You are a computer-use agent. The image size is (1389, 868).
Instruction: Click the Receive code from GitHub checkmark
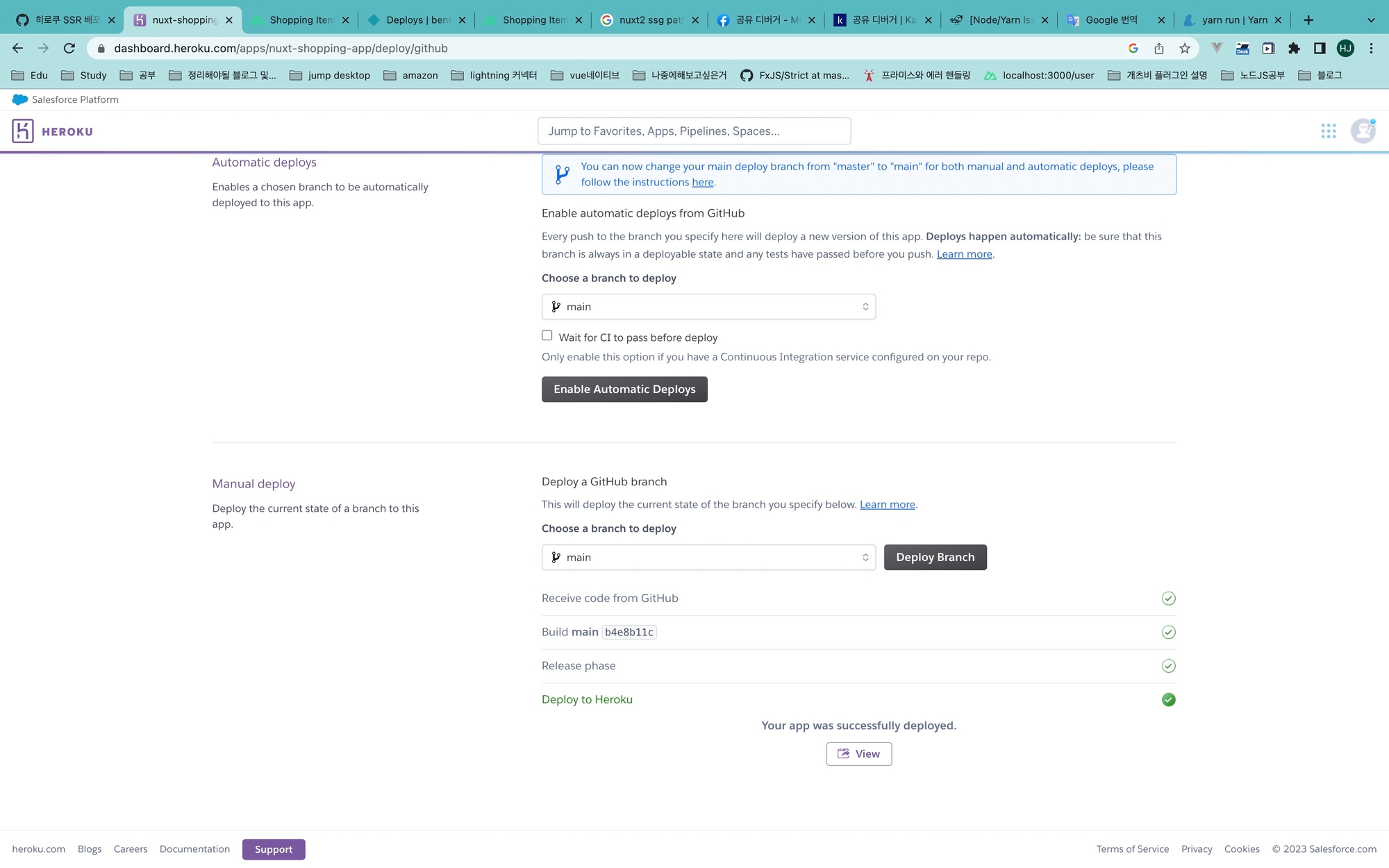(x=1169, y=599)
